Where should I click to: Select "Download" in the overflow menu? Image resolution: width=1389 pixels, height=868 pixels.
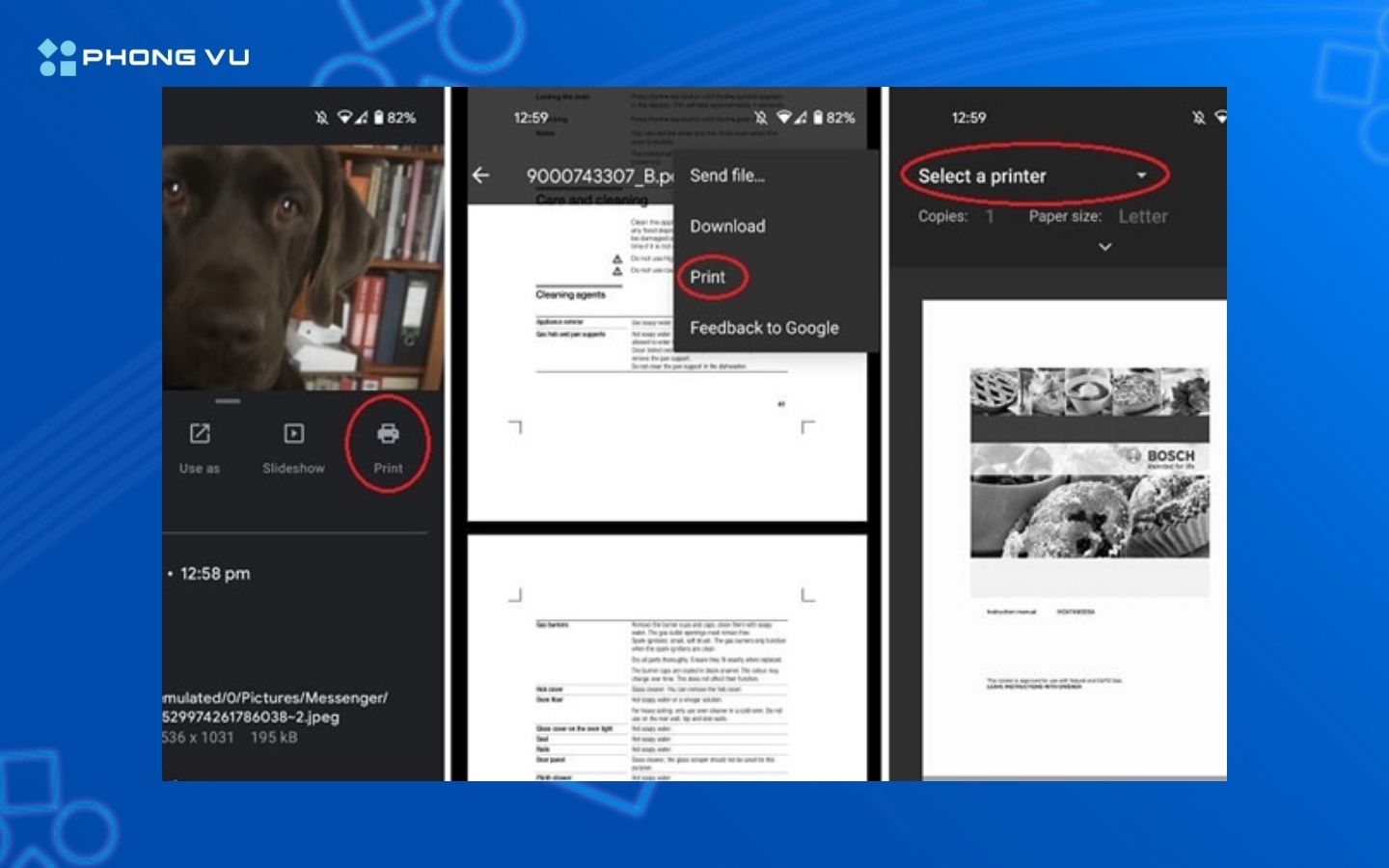(727, 227)
